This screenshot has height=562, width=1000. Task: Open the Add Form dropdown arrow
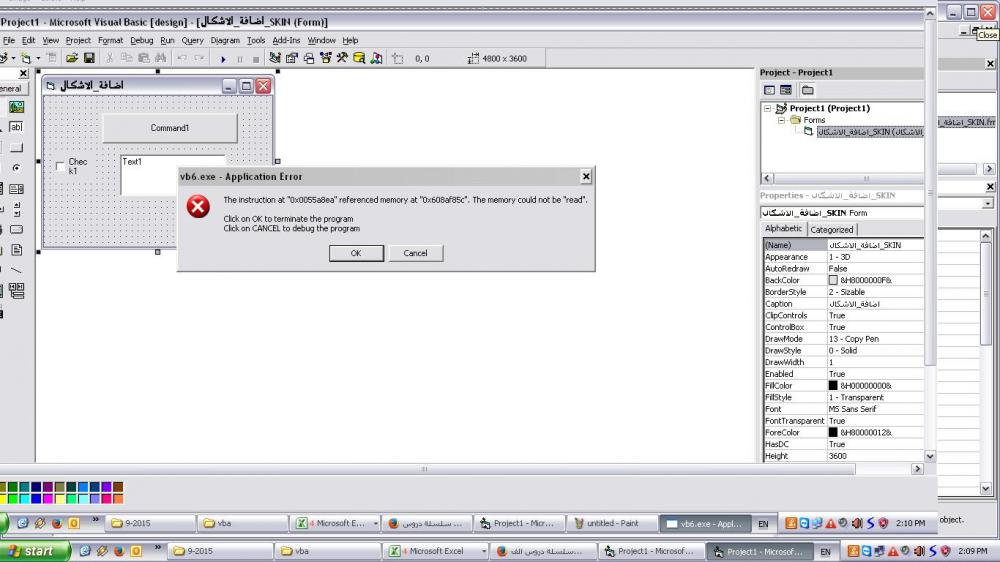click(x=38, y=58)
